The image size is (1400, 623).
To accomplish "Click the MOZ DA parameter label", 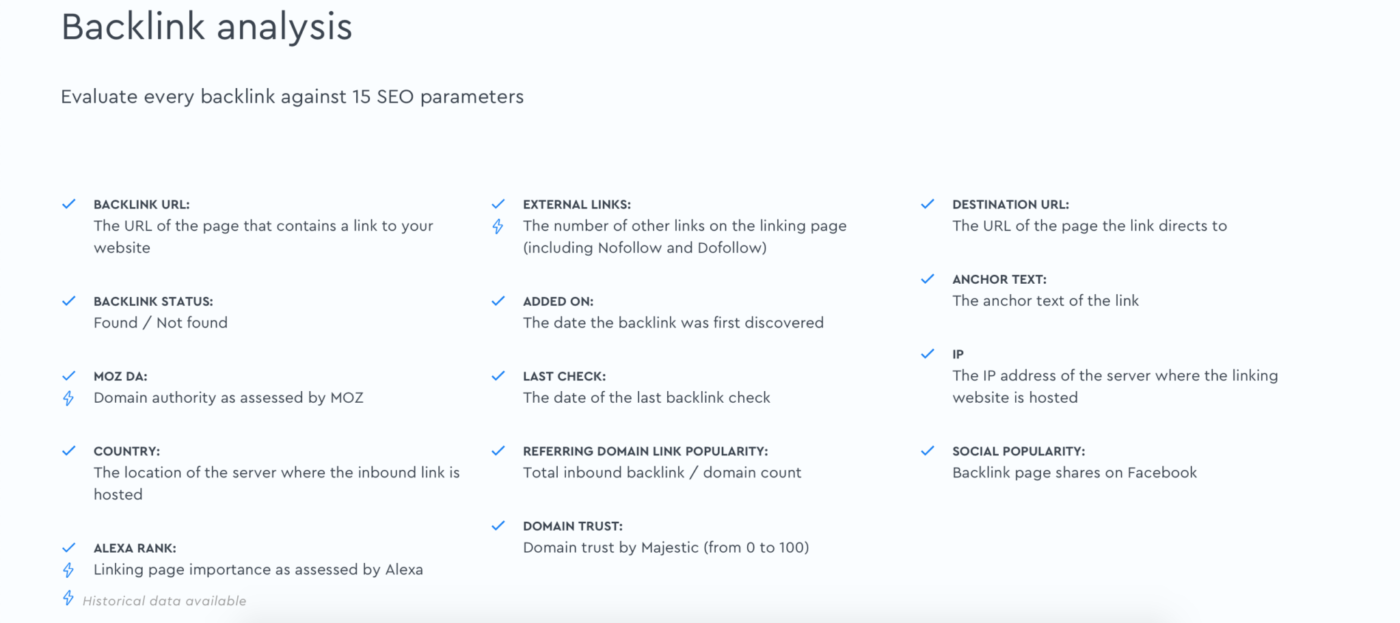I will point(120,377).
